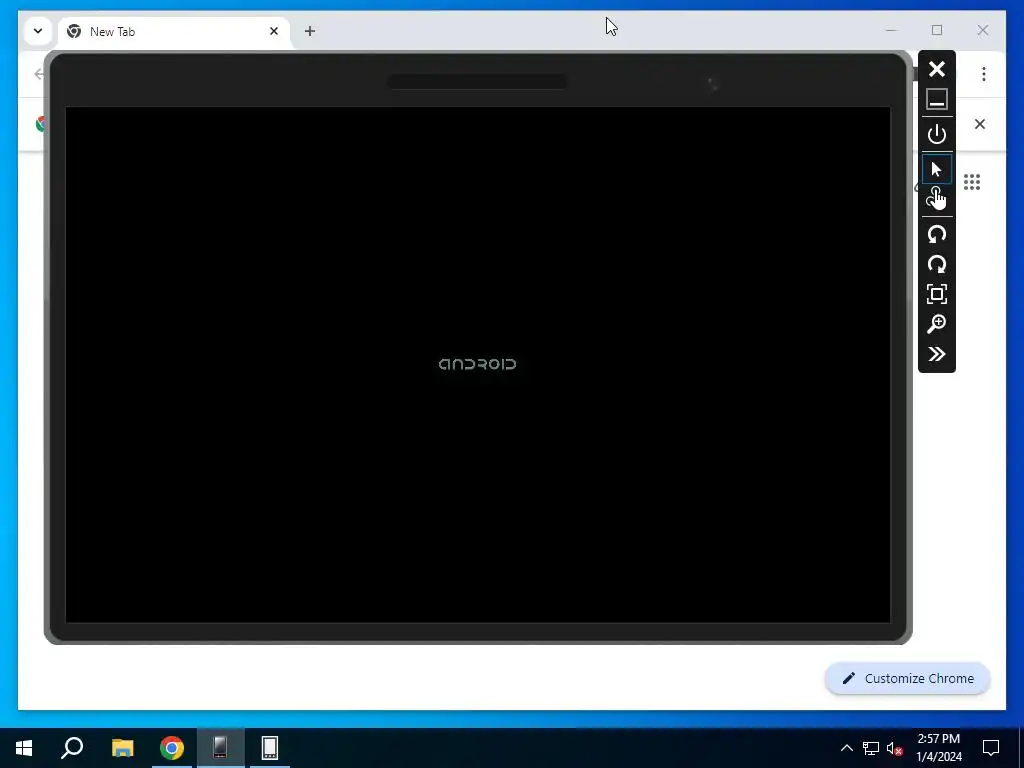Screen dimensions: 1024x768
Task: Maximize the Chrome window
Action: coord(936,30)
